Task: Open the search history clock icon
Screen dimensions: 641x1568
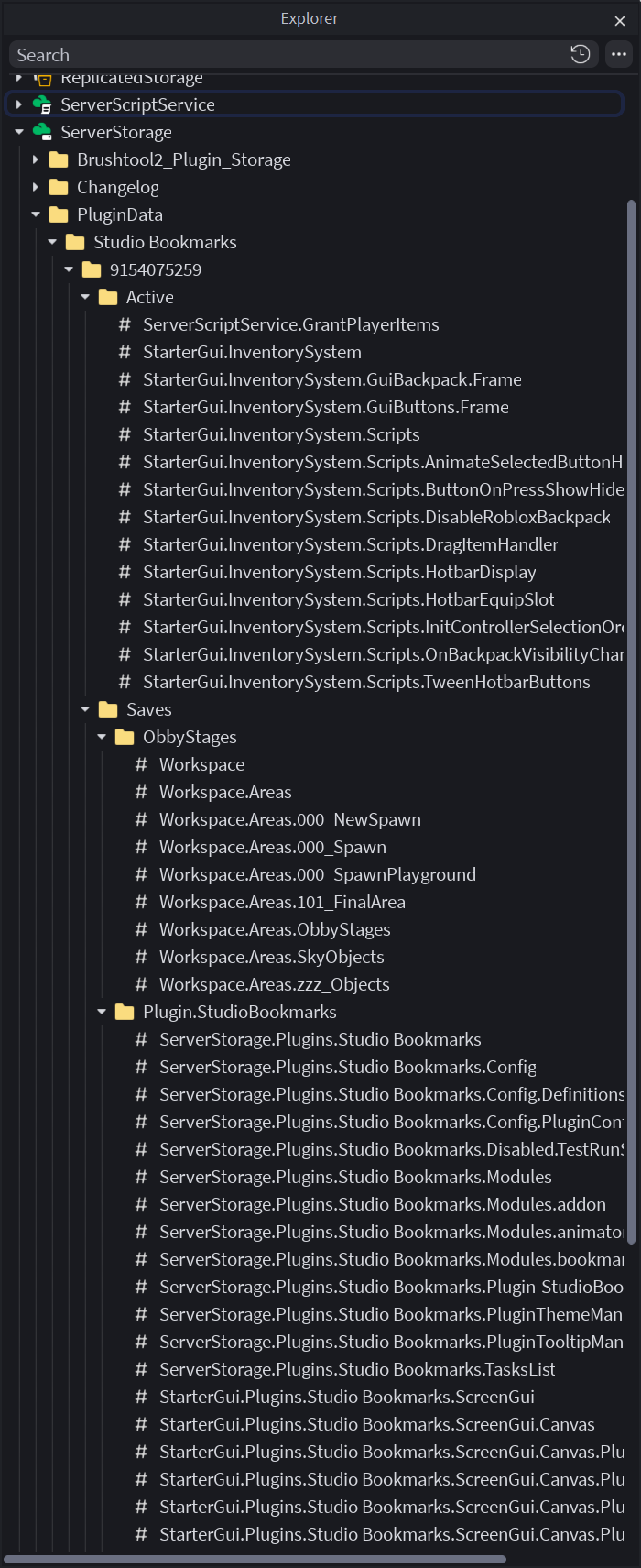Action: coord(580,54)
